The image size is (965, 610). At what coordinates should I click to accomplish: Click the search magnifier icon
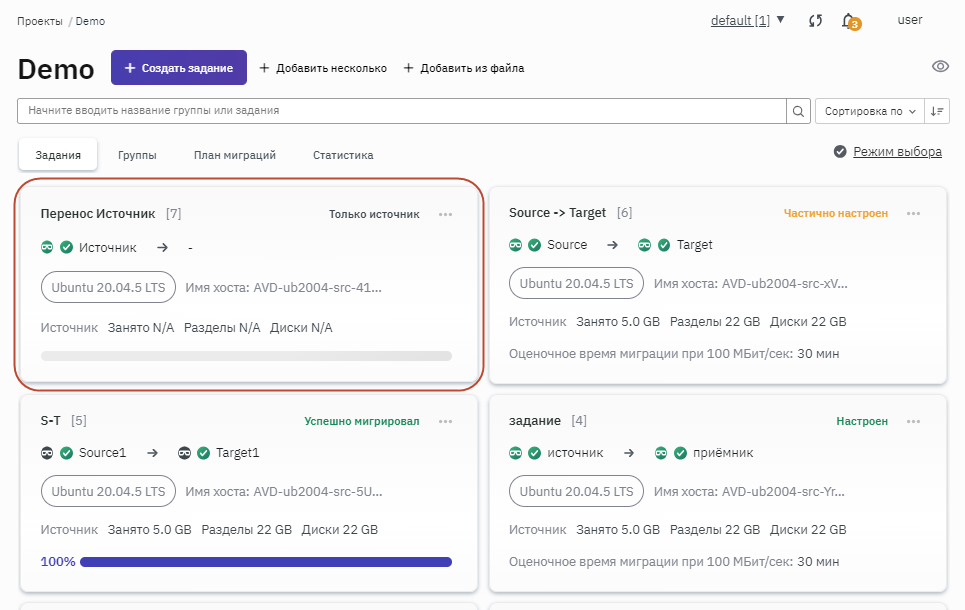pyautogui.click(x=799, y=111)
